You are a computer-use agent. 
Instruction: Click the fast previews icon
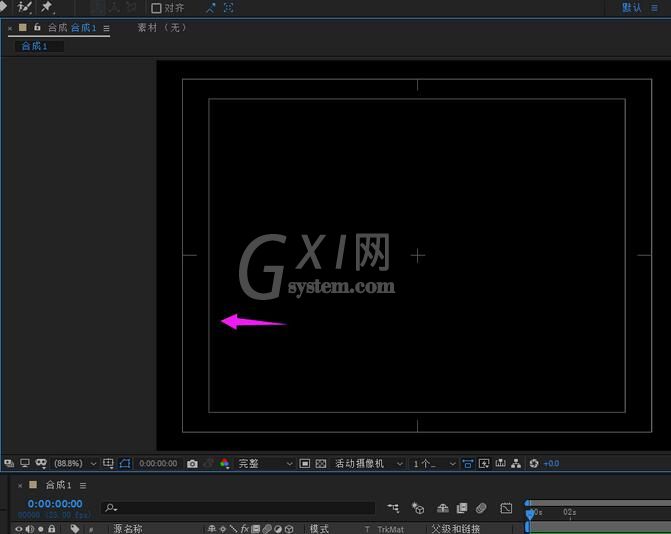pyautogui.click(x=484, y=463)
